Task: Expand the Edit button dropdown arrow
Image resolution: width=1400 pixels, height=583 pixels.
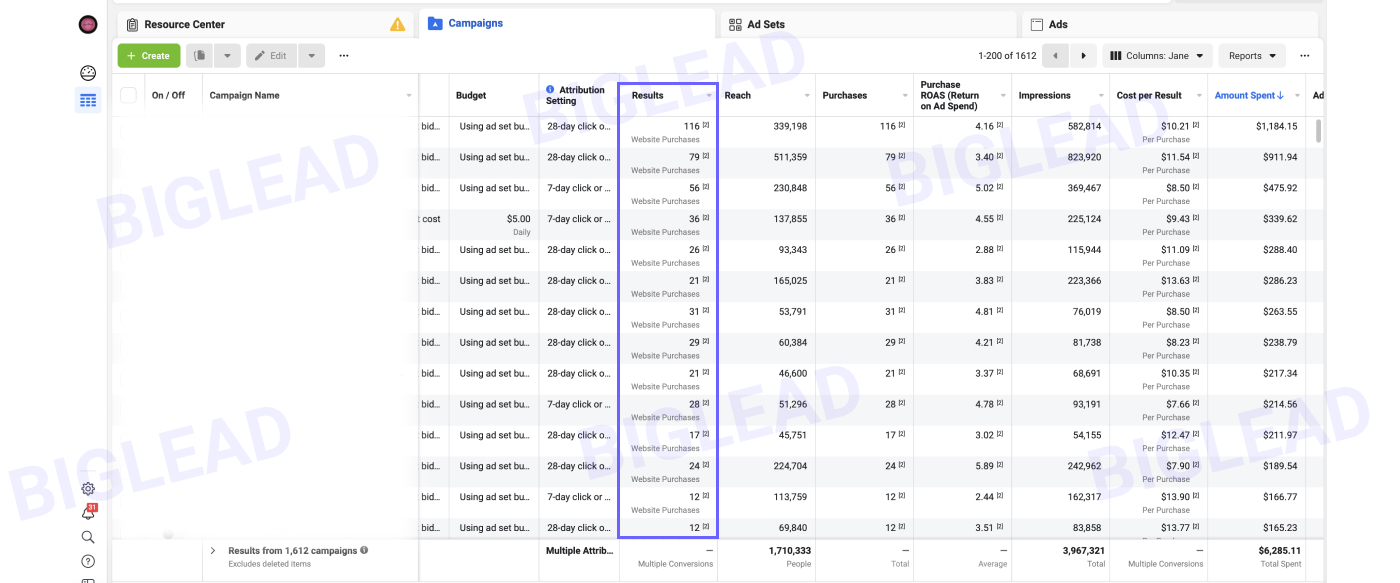Action: tap(312, 56)
